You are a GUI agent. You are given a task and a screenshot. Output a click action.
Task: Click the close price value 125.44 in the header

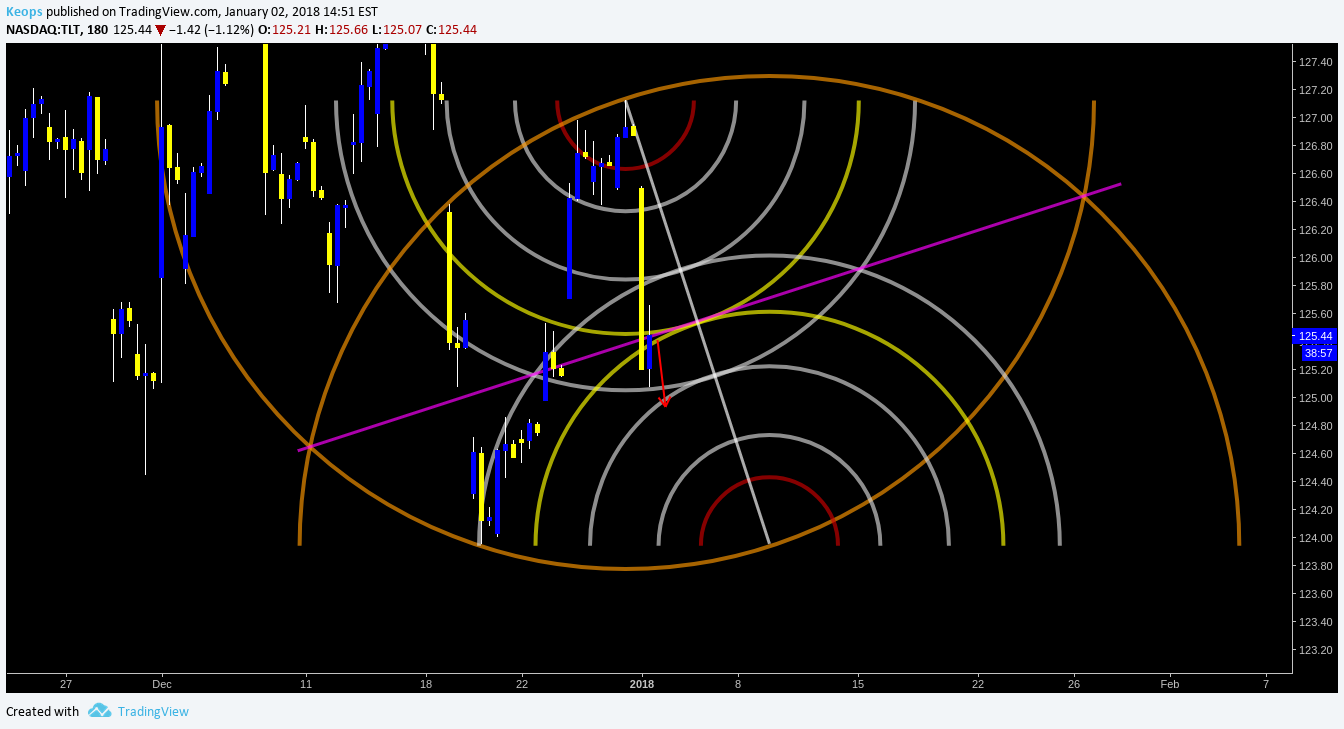pyautogui.click(x=458, y=30)
